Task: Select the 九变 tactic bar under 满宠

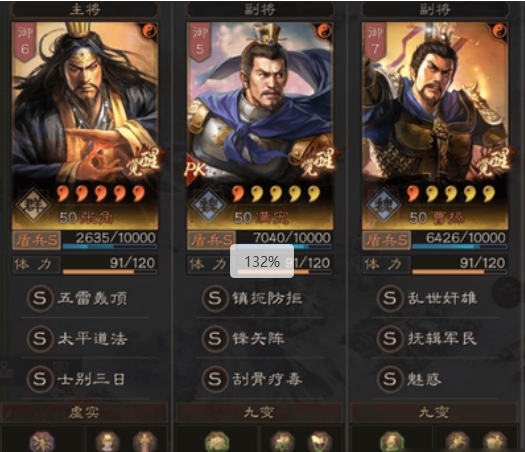Action: point(259,412)
